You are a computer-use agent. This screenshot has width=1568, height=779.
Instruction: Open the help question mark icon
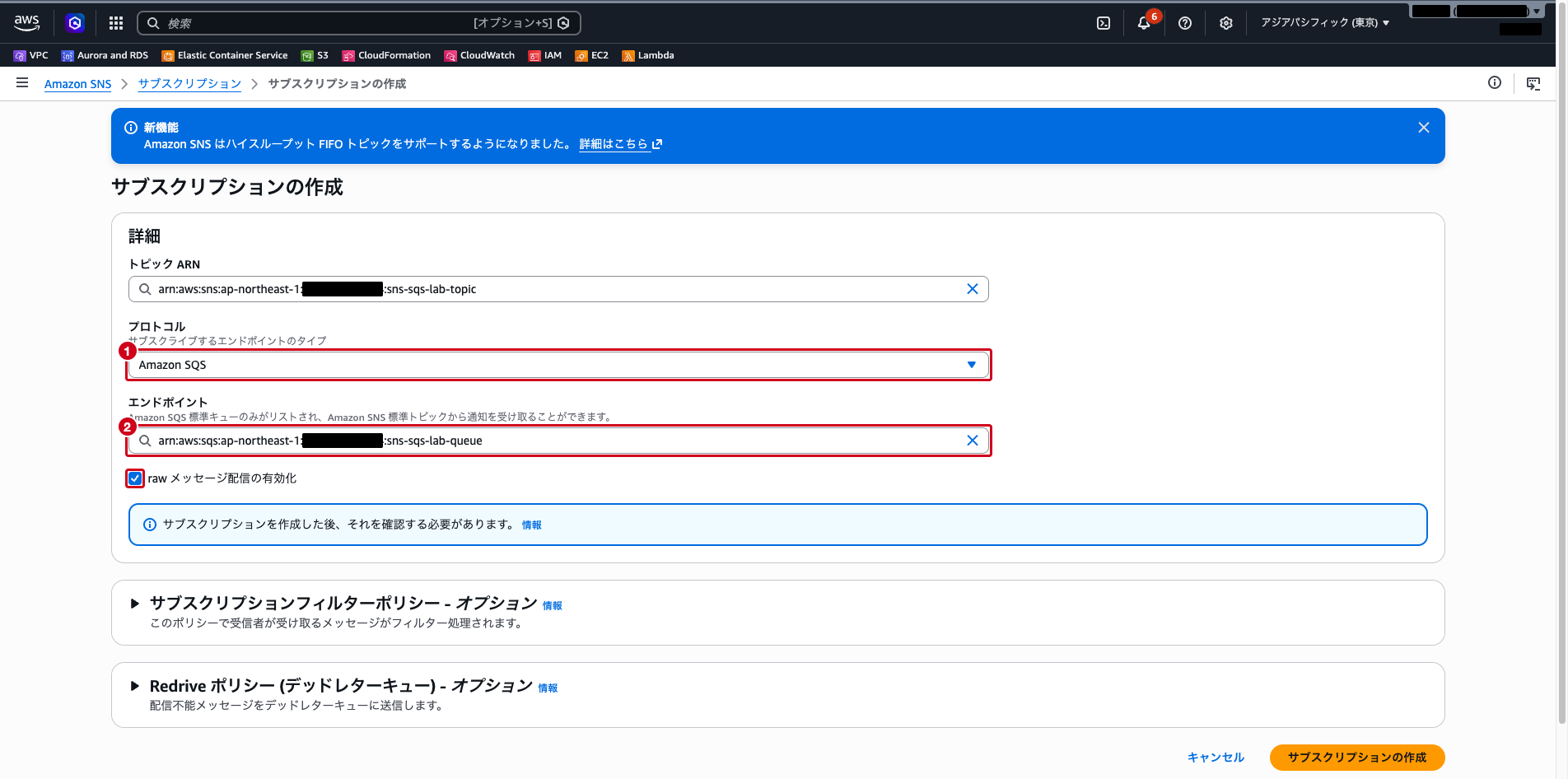tap(1185, 23)
